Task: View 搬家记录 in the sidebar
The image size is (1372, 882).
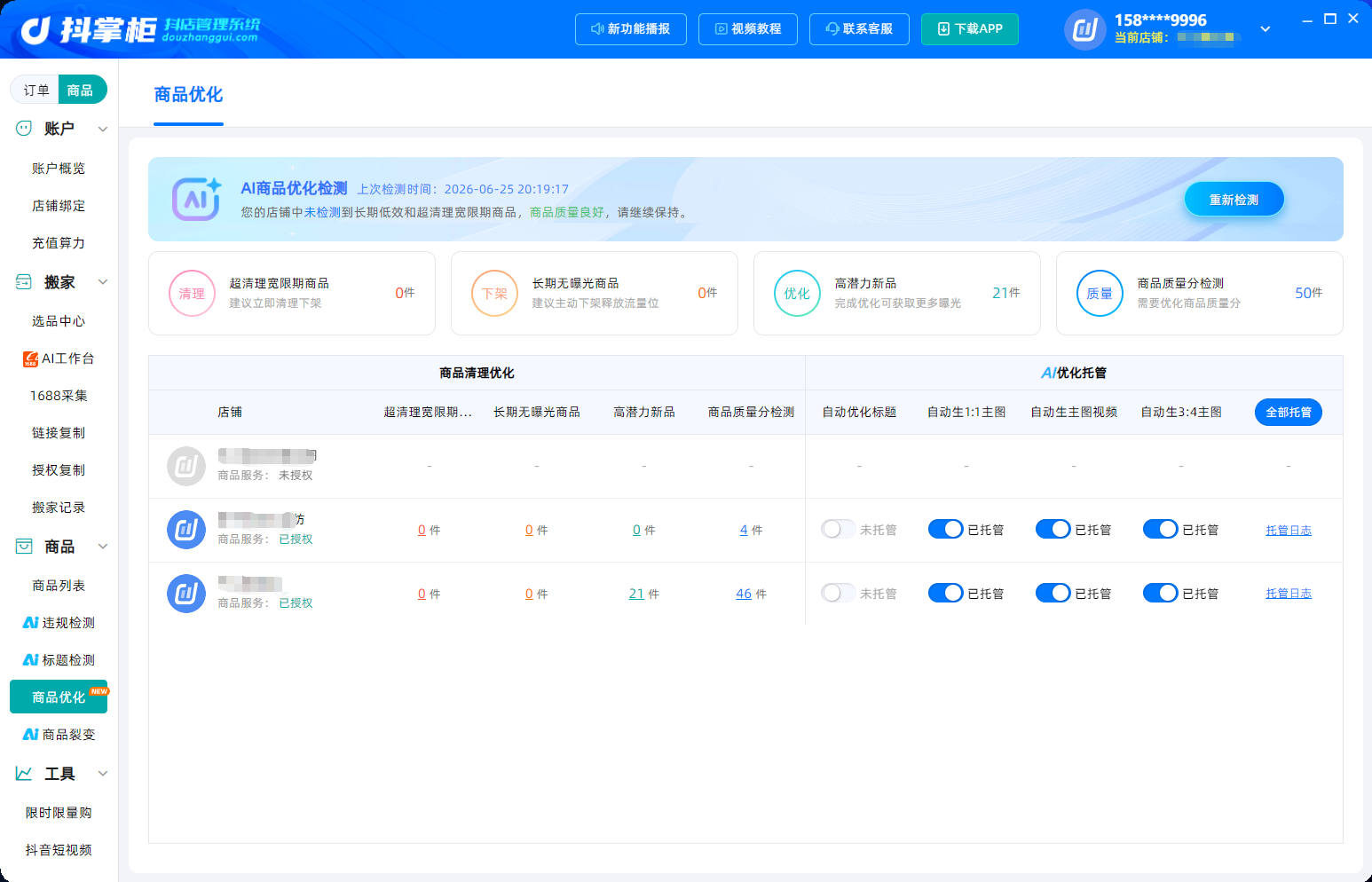Action: coord(59,508)
